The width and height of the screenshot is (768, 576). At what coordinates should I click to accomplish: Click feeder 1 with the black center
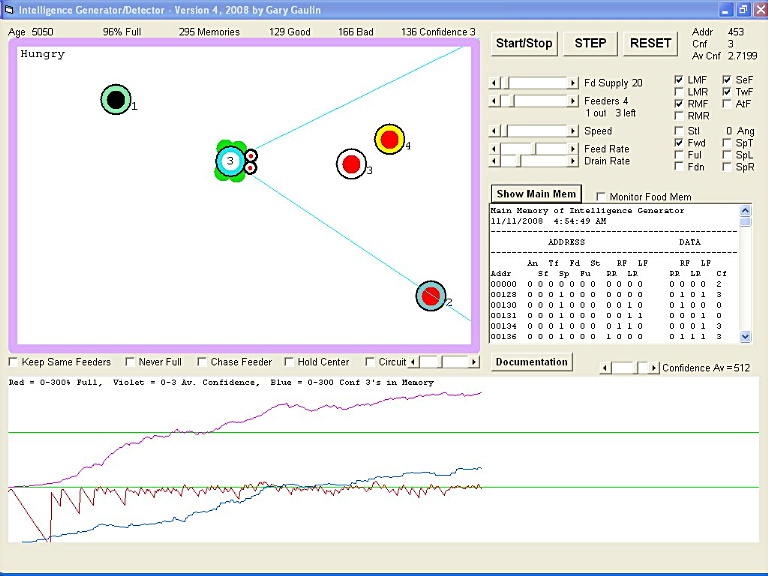pyautogui.click(x=116, y=99)
